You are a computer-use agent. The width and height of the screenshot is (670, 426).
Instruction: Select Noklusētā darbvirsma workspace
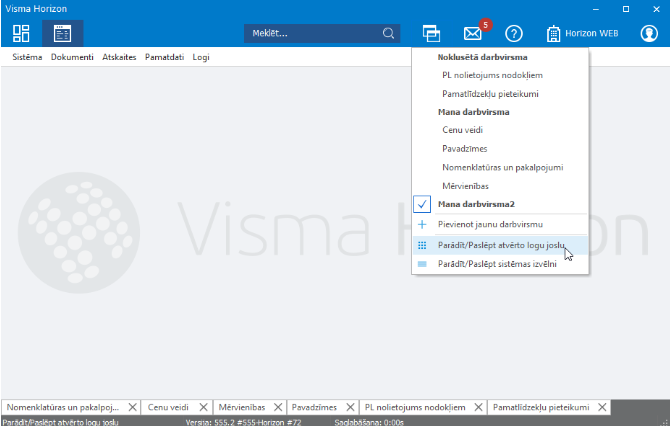pos(482,57)
